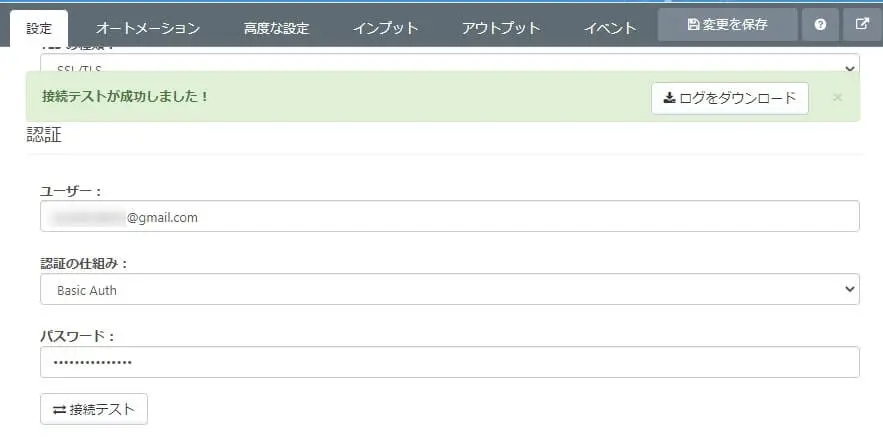Select the インプット tab
Image resolution: width=883 pixels, height=444 pixels.
tap(385, 28)
